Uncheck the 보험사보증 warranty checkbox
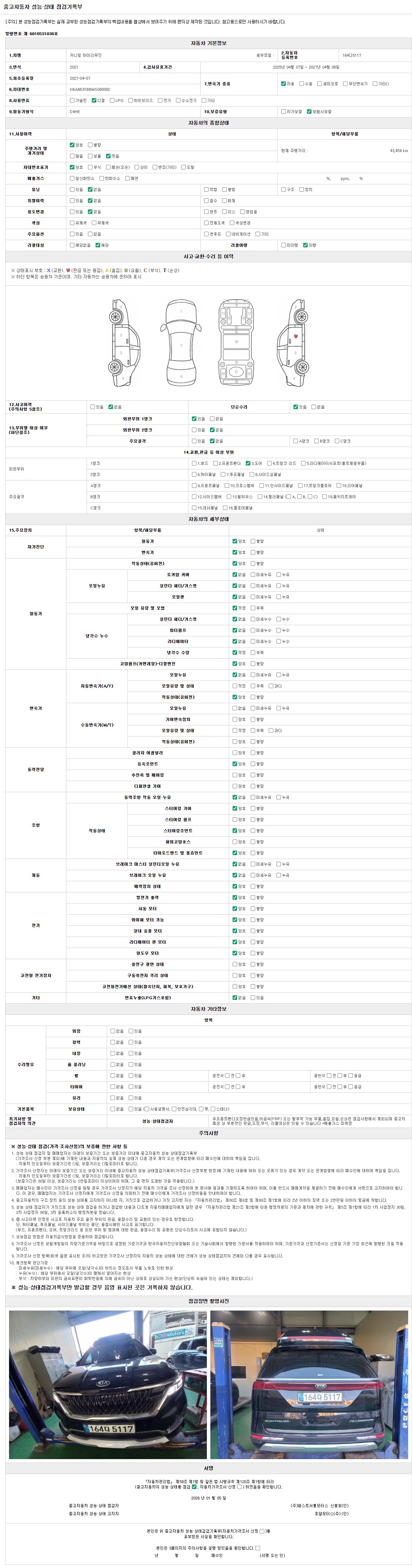The height and width of the screenshot is (1568, 412). click(x=309, y=112)
